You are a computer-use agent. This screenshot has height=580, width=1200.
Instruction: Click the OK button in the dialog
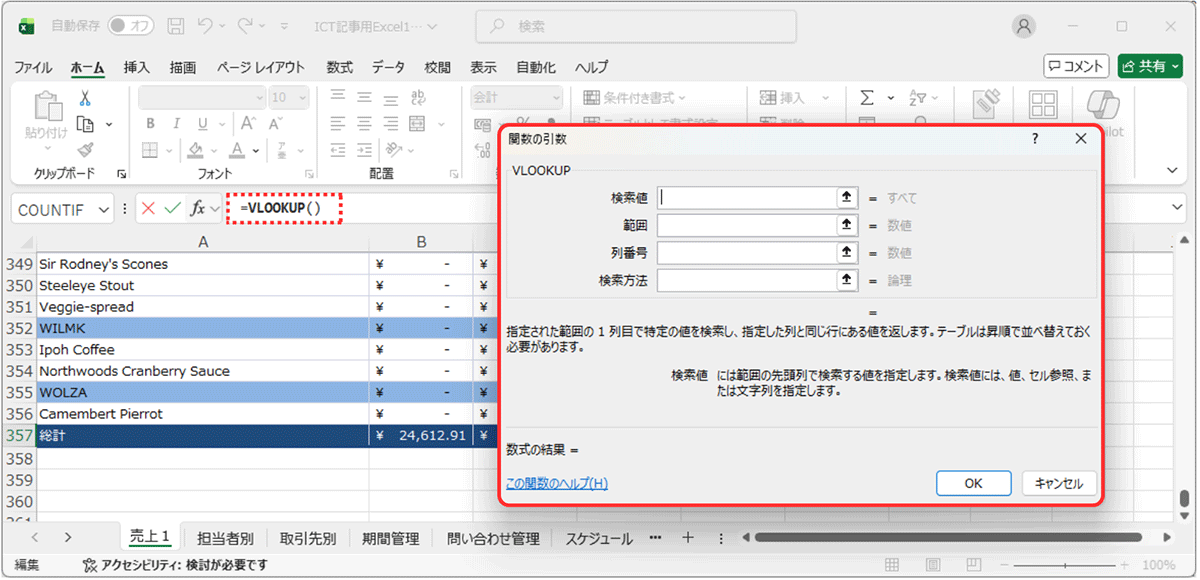tap(973, 482)
